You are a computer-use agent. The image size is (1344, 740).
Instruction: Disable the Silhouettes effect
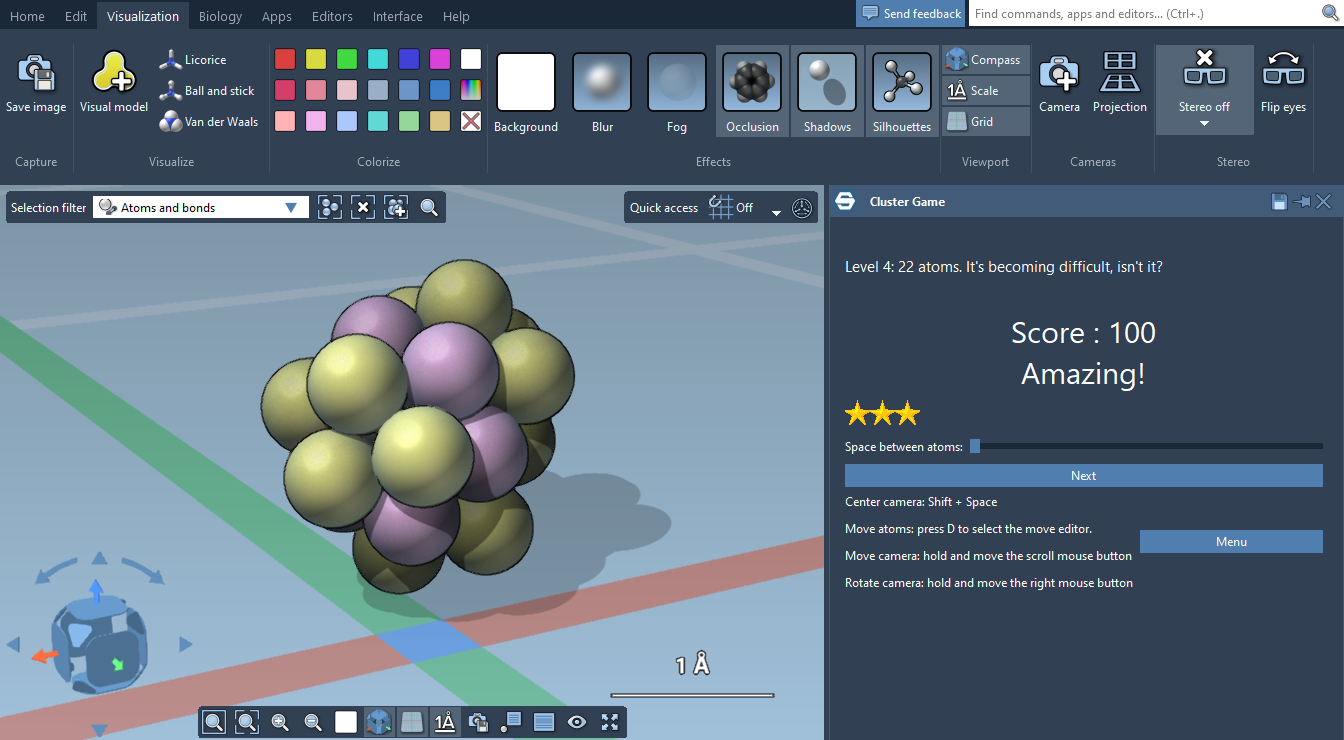[901, 83]
